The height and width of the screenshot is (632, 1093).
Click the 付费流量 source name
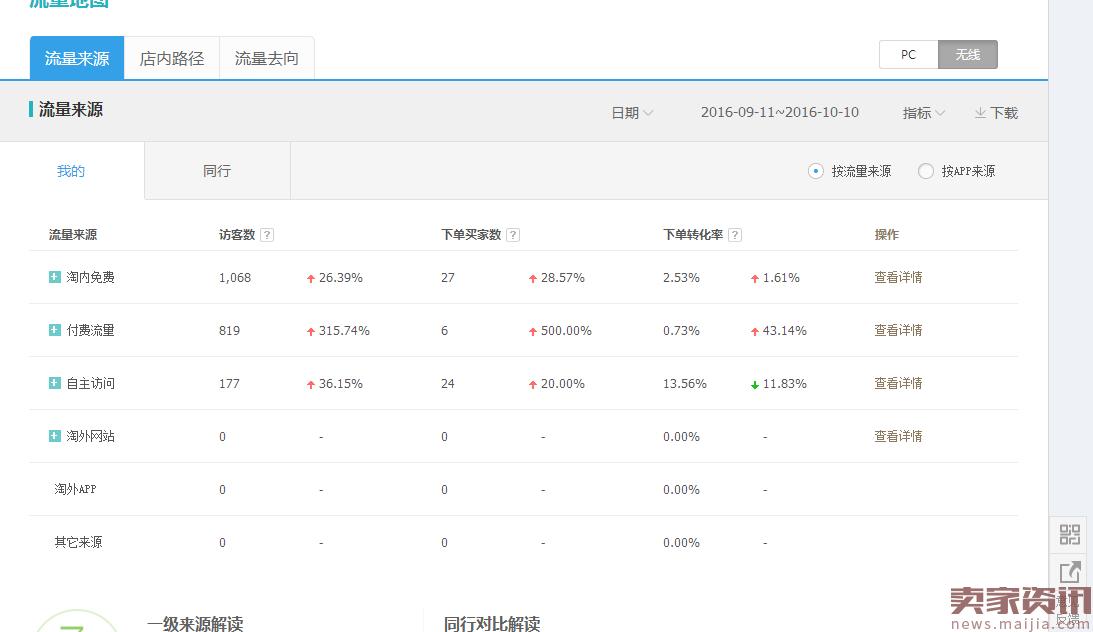[91, 330]
